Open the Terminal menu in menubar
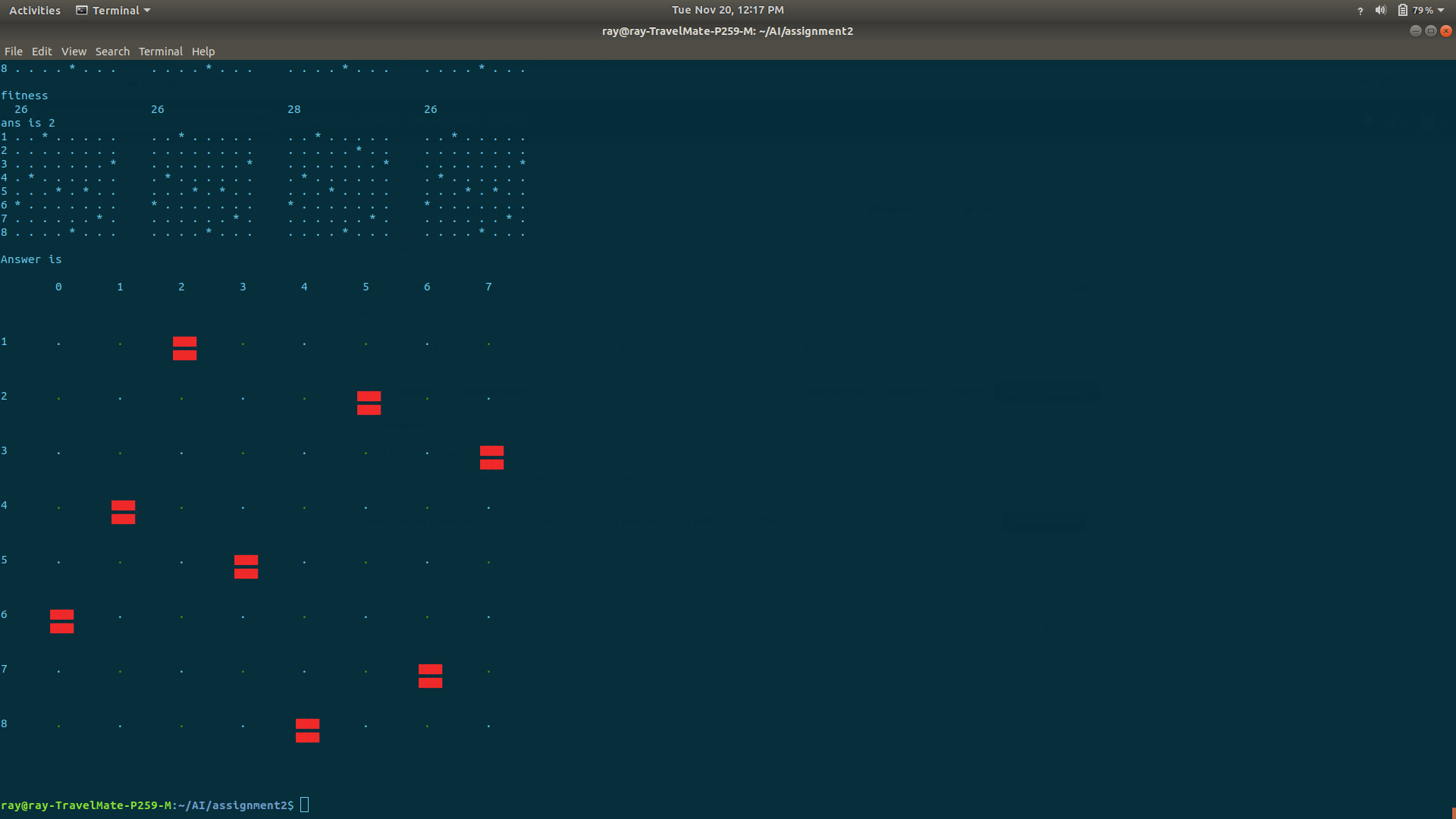The image size is (1456, 819). pyautogui.click(x=160, y=52)
